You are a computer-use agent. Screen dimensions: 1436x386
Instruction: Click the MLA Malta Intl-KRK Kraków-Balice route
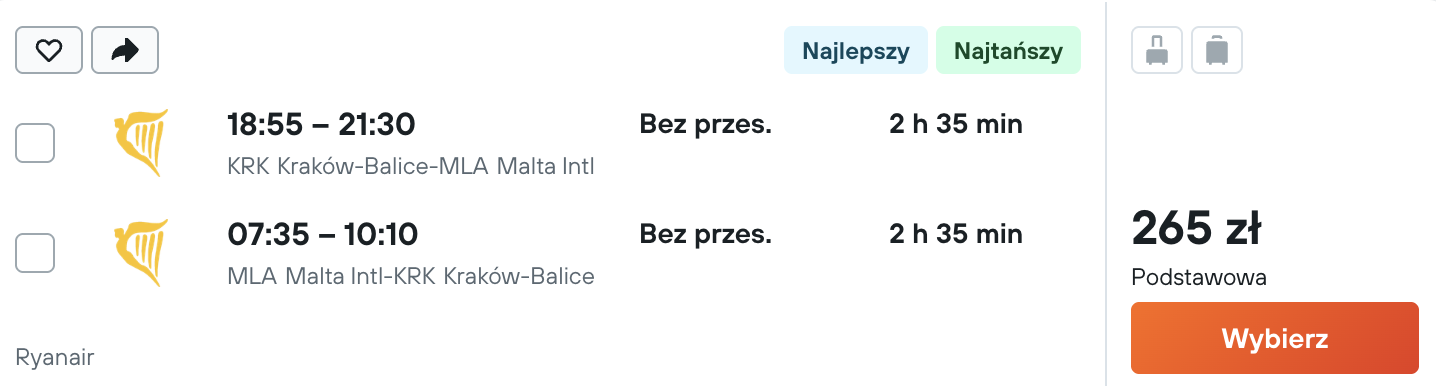coord(411,276)
